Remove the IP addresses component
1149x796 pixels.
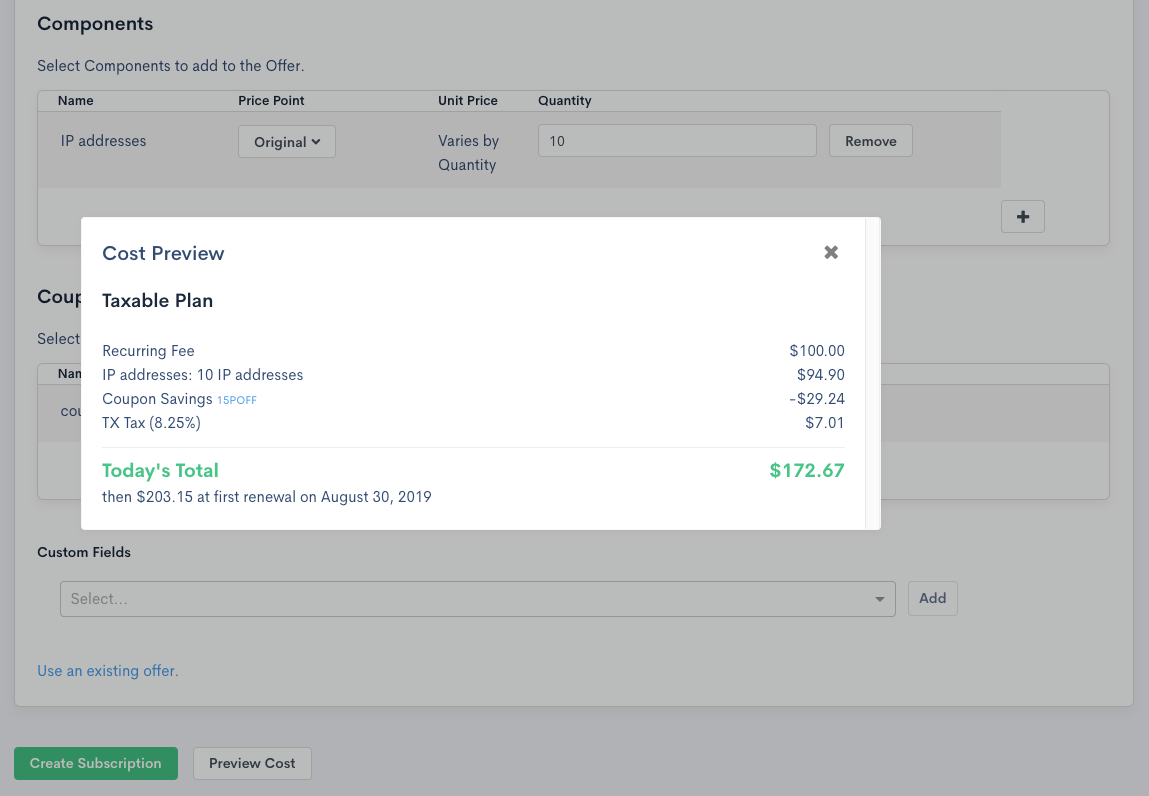click(x=871, y=141)
